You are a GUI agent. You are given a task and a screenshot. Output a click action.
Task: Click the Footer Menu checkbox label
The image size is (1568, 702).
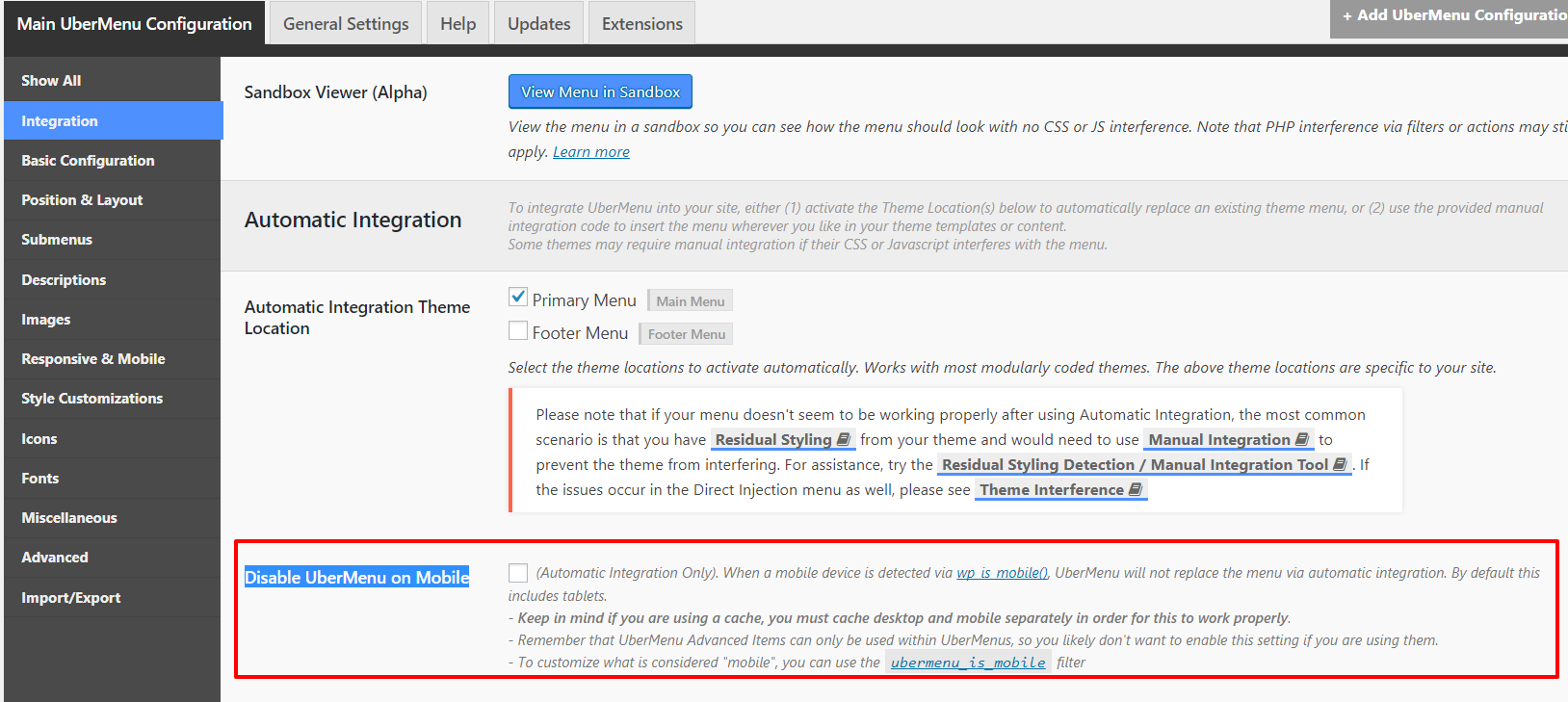pos(580,333)
